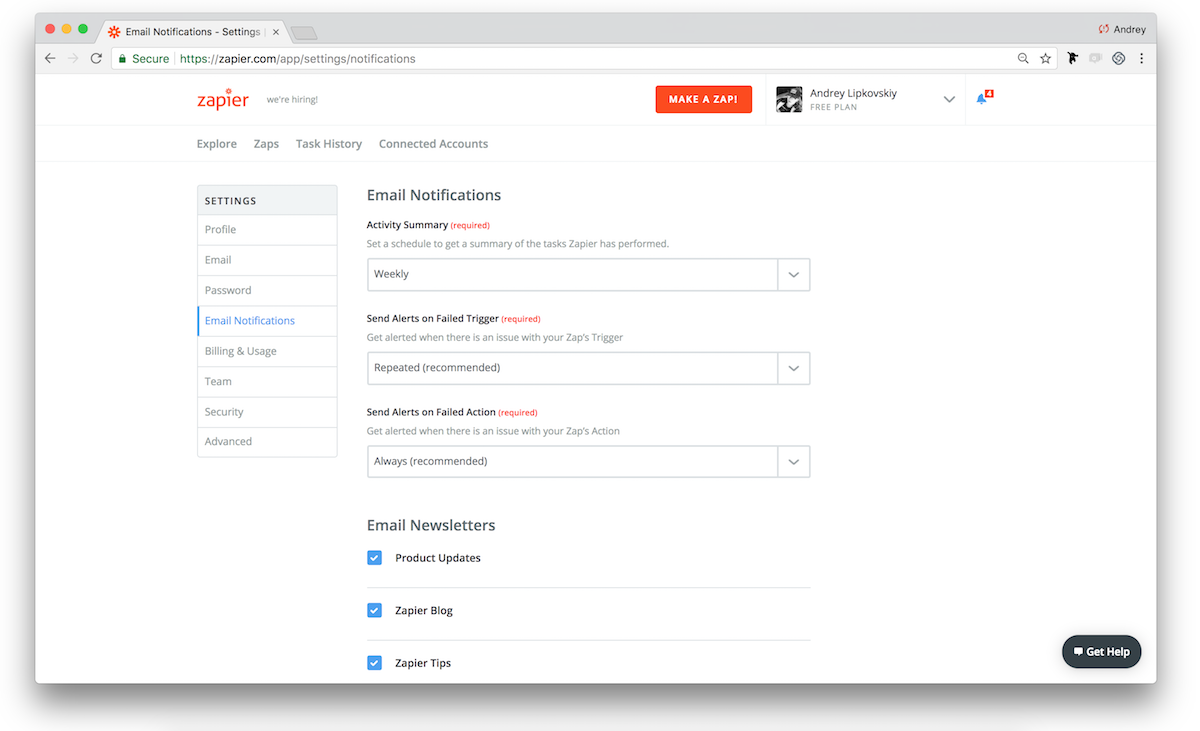Select Security in the settings sidebar

tap(267, 412)
